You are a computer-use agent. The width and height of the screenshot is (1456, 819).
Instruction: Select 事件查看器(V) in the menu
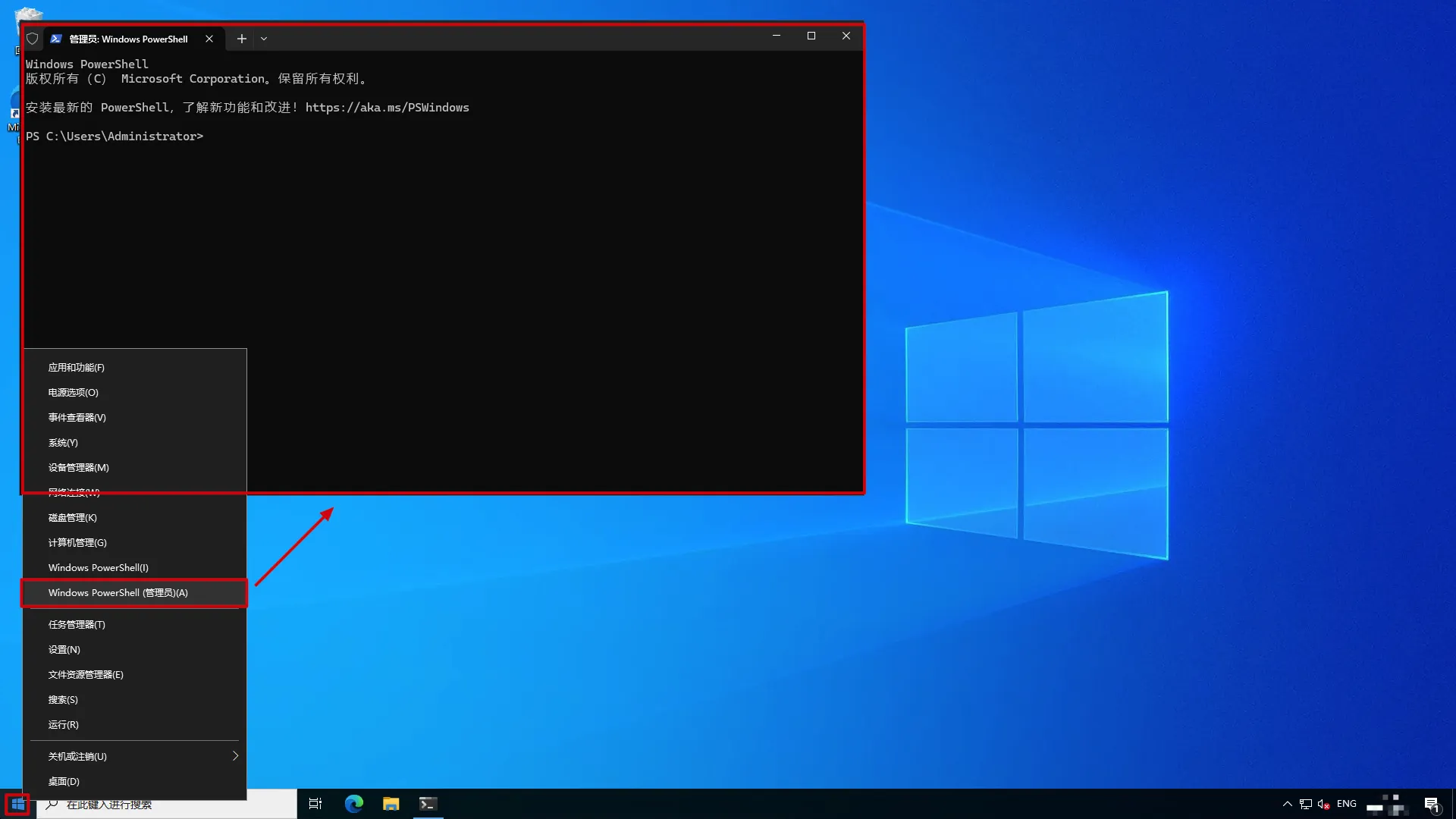[x=135, y=418]
